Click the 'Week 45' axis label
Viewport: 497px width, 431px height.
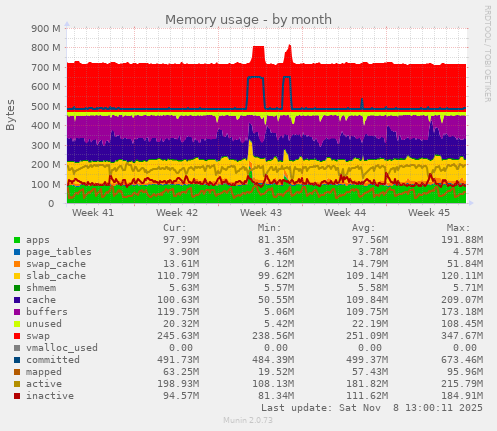429,213
